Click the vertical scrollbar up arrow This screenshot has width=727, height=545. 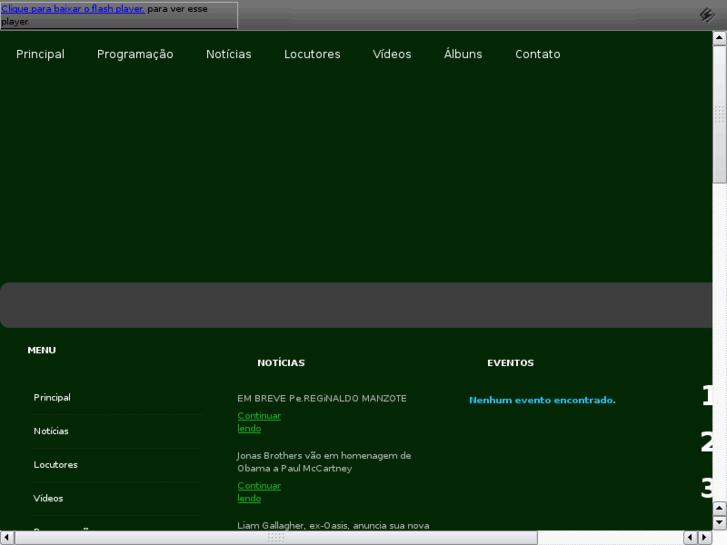point(720,38)
